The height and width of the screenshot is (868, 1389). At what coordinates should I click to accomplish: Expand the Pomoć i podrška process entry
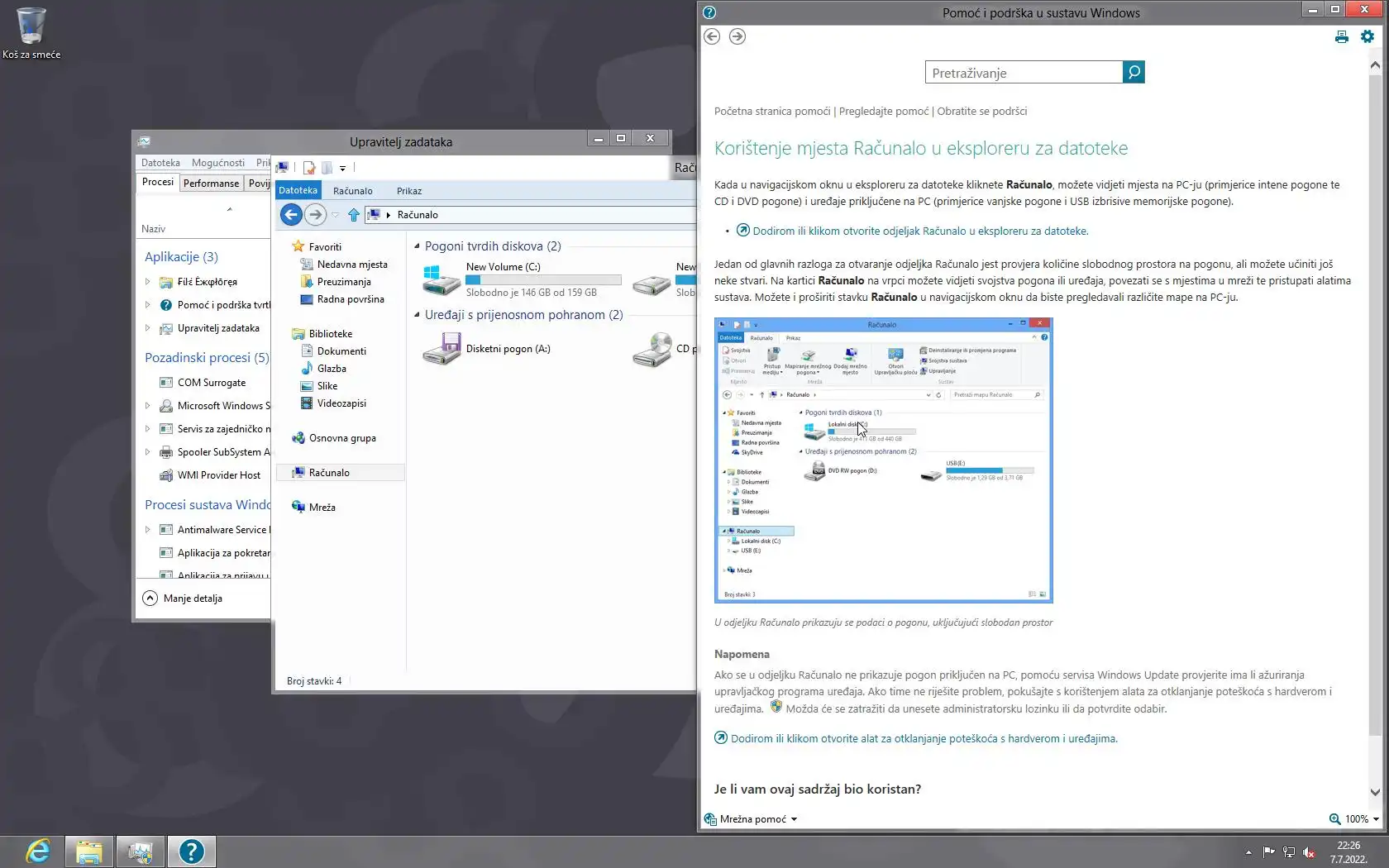click(148, 305)
